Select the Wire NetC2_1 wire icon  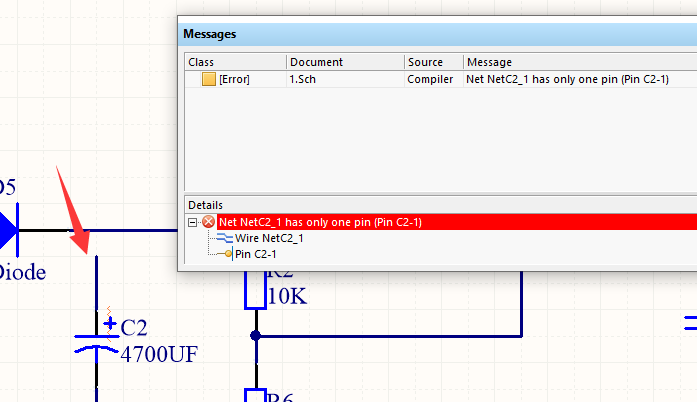pyautogui.click(x=225, y=238)
